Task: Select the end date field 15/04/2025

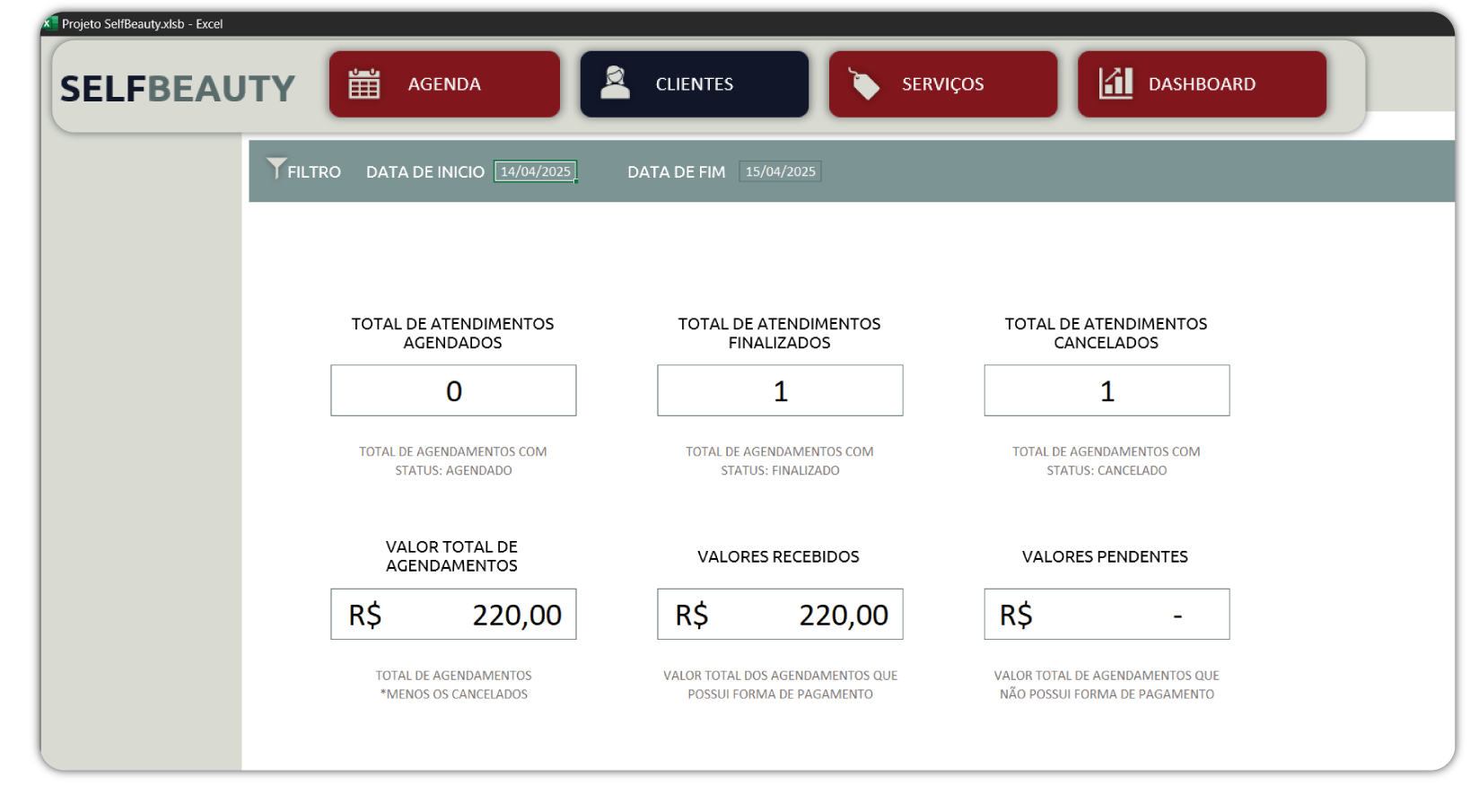Action: click(780, 171)
